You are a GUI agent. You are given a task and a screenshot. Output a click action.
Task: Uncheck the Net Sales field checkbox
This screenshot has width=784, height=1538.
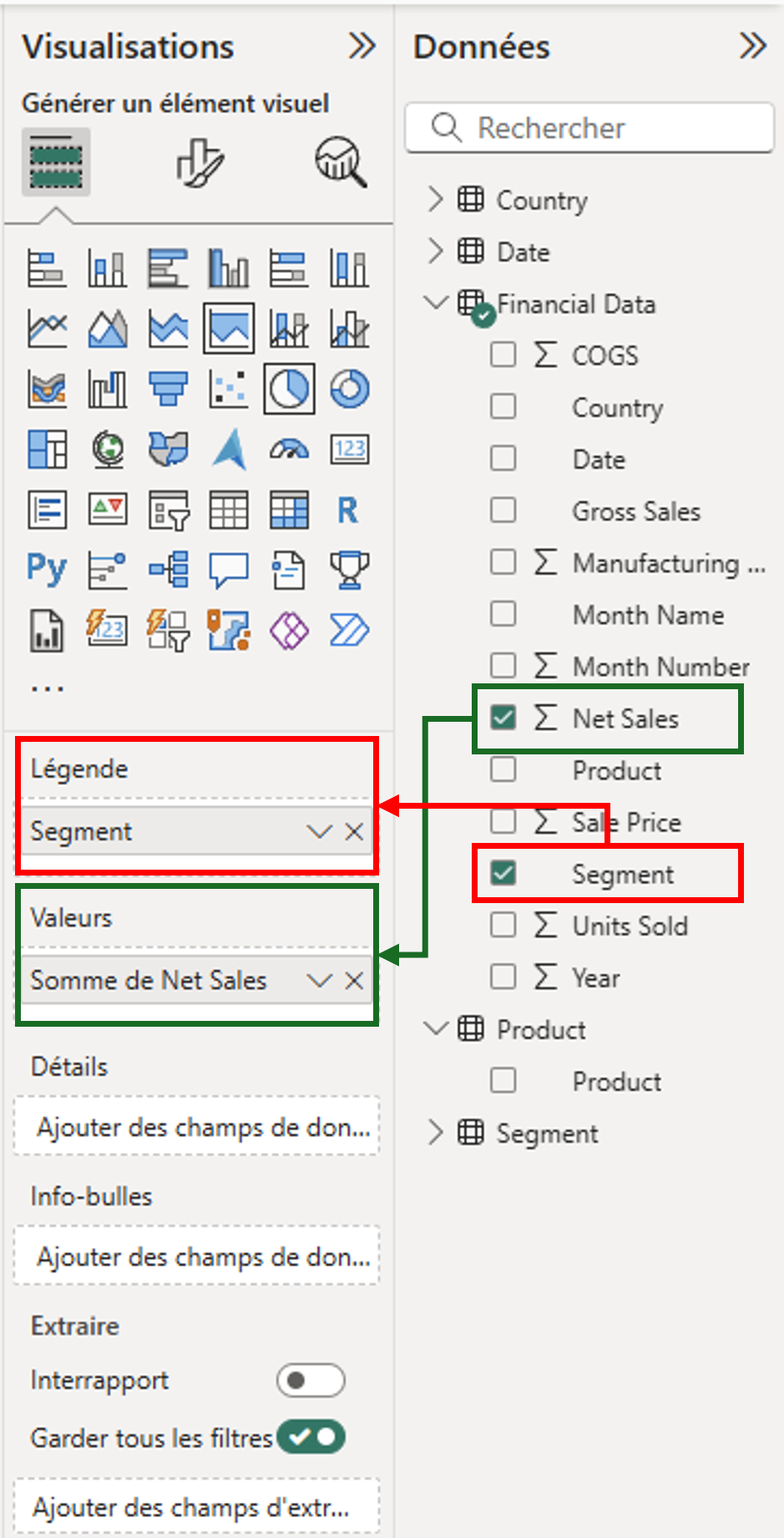point(503,718)
